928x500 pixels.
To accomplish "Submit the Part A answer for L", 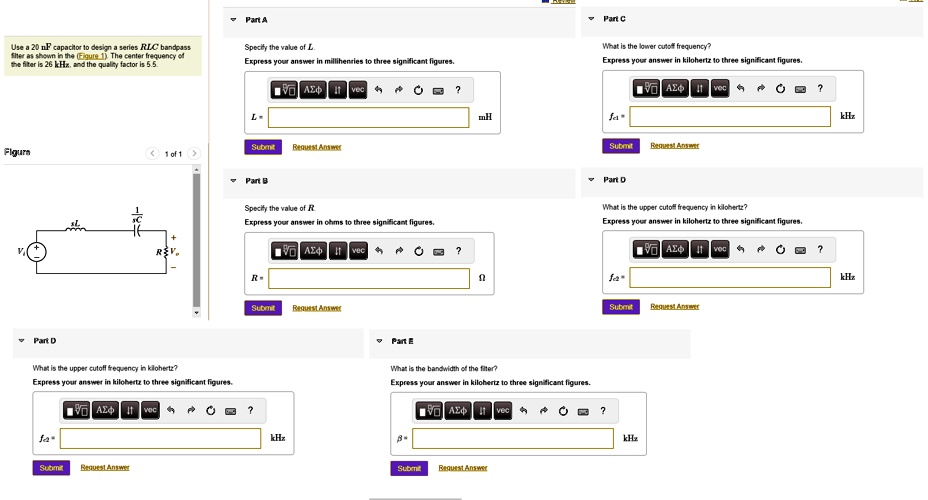I will pyautogui.click(x=263, y=147).
